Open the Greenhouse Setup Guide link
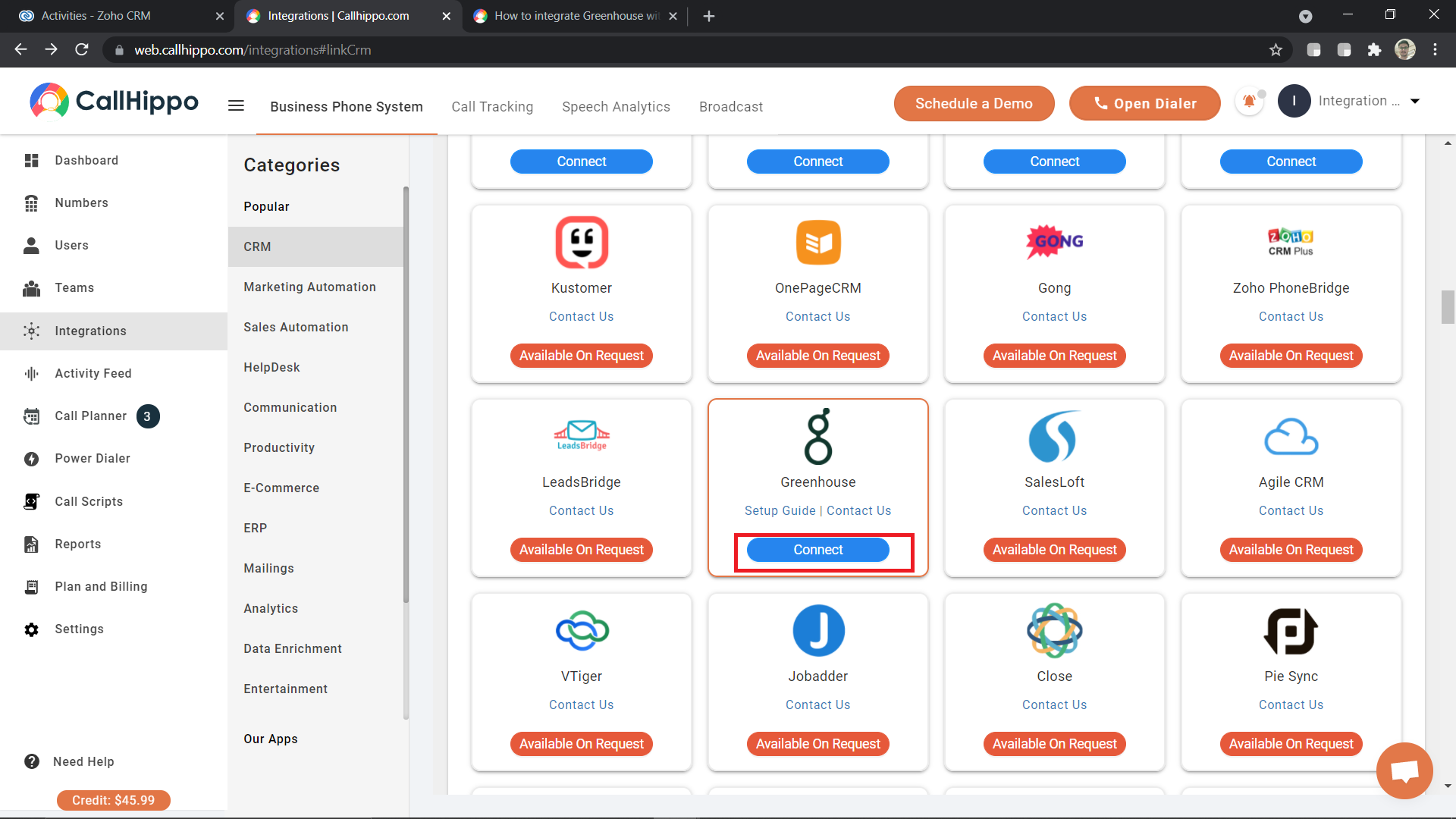The width and height of the screenshot is (1456, 819). (780, 510)
